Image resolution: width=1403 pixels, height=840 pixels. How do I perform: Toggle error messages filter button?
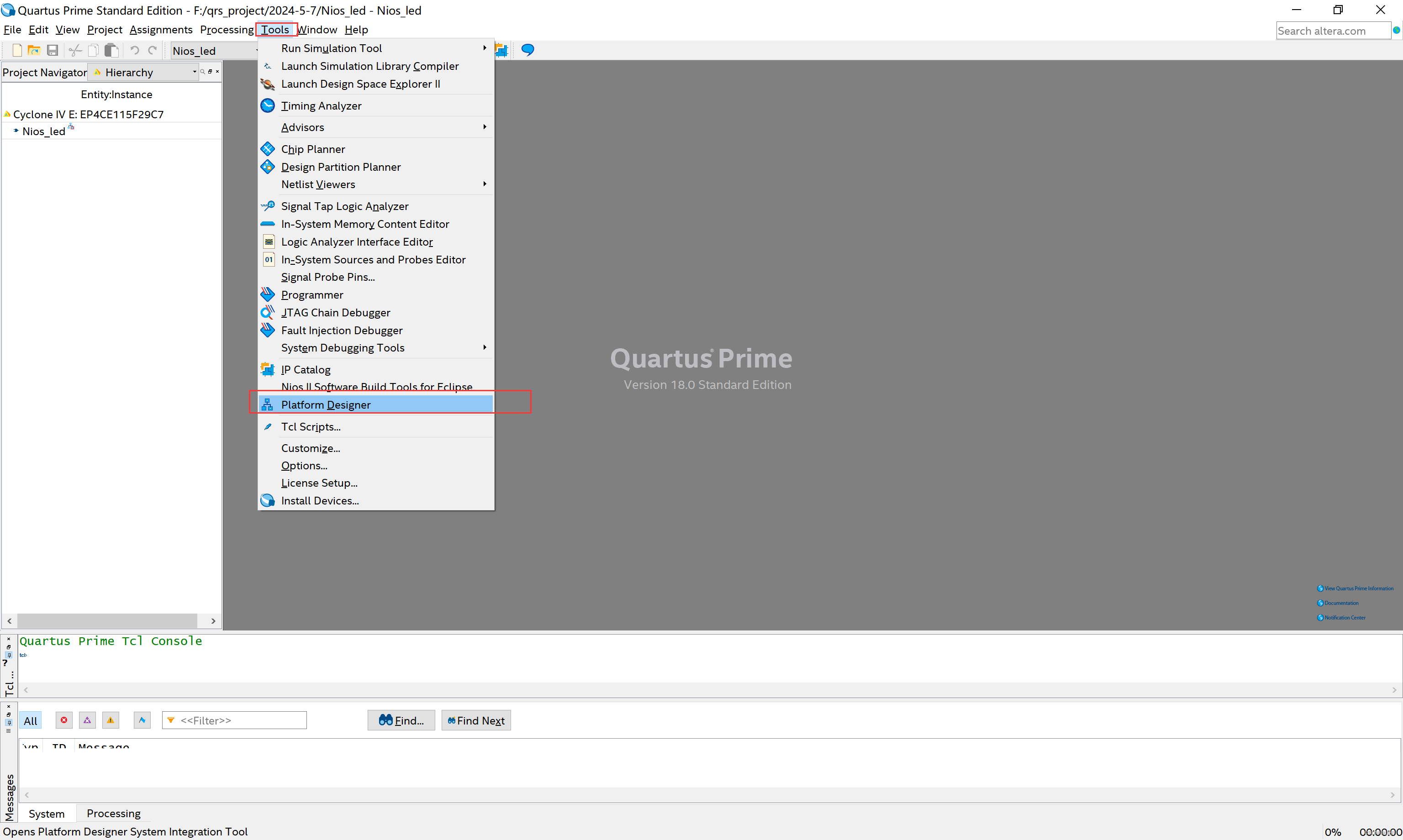[x=64, y=720]
